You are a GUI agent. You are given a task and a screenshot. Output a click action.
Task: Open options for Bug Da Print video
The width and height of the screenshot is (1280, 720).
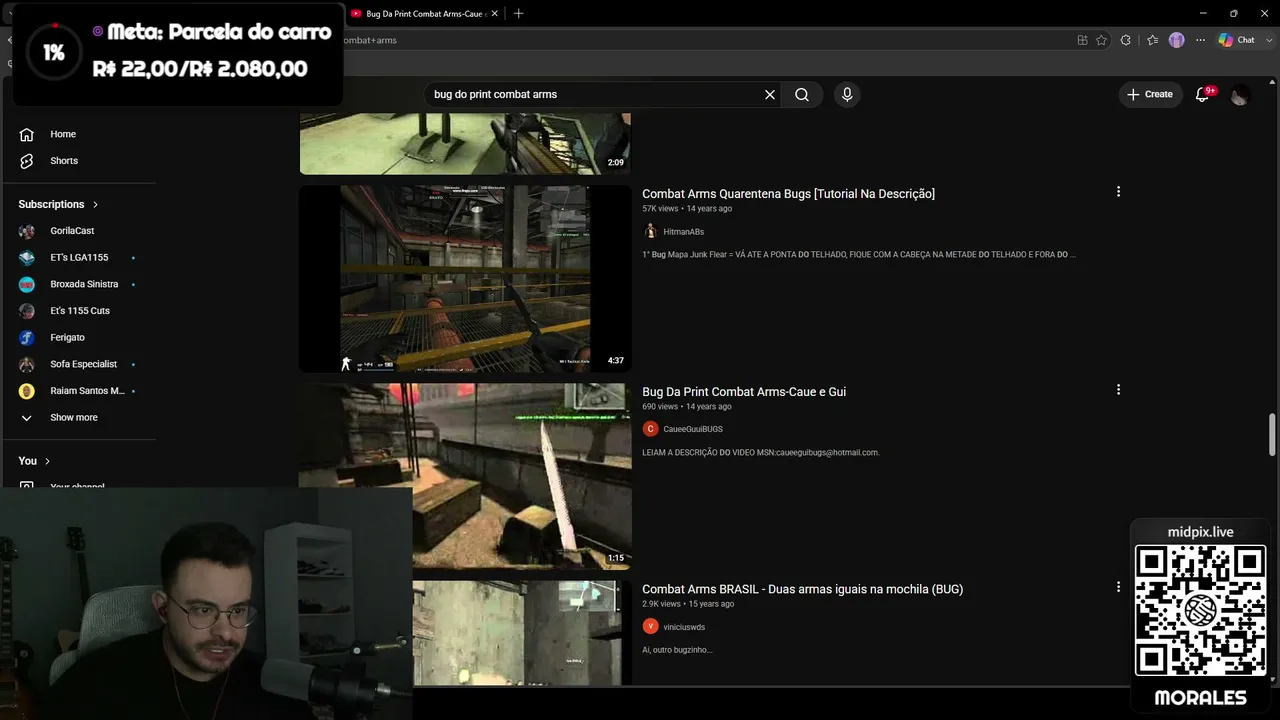[x=1118, y=390]
